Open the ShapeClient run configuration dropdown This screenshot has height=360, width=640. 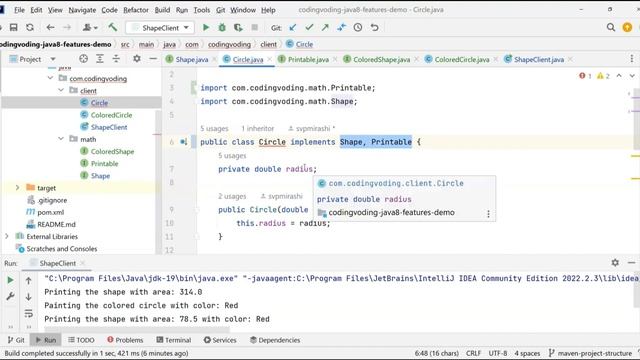[160, 28]
